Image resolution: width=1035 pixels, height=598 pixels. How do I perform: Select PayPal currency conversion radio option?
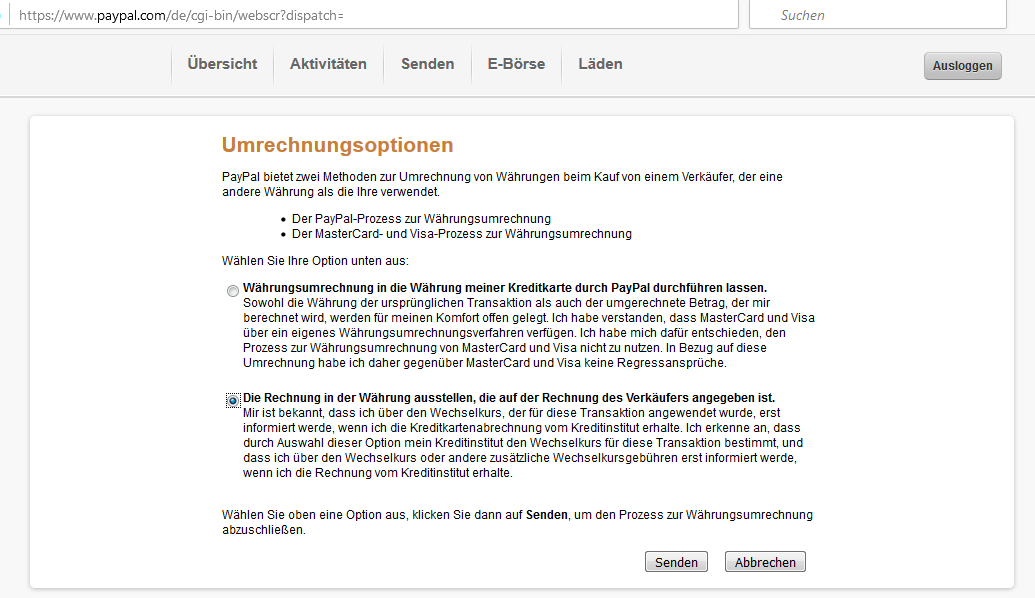coord(232,291)
